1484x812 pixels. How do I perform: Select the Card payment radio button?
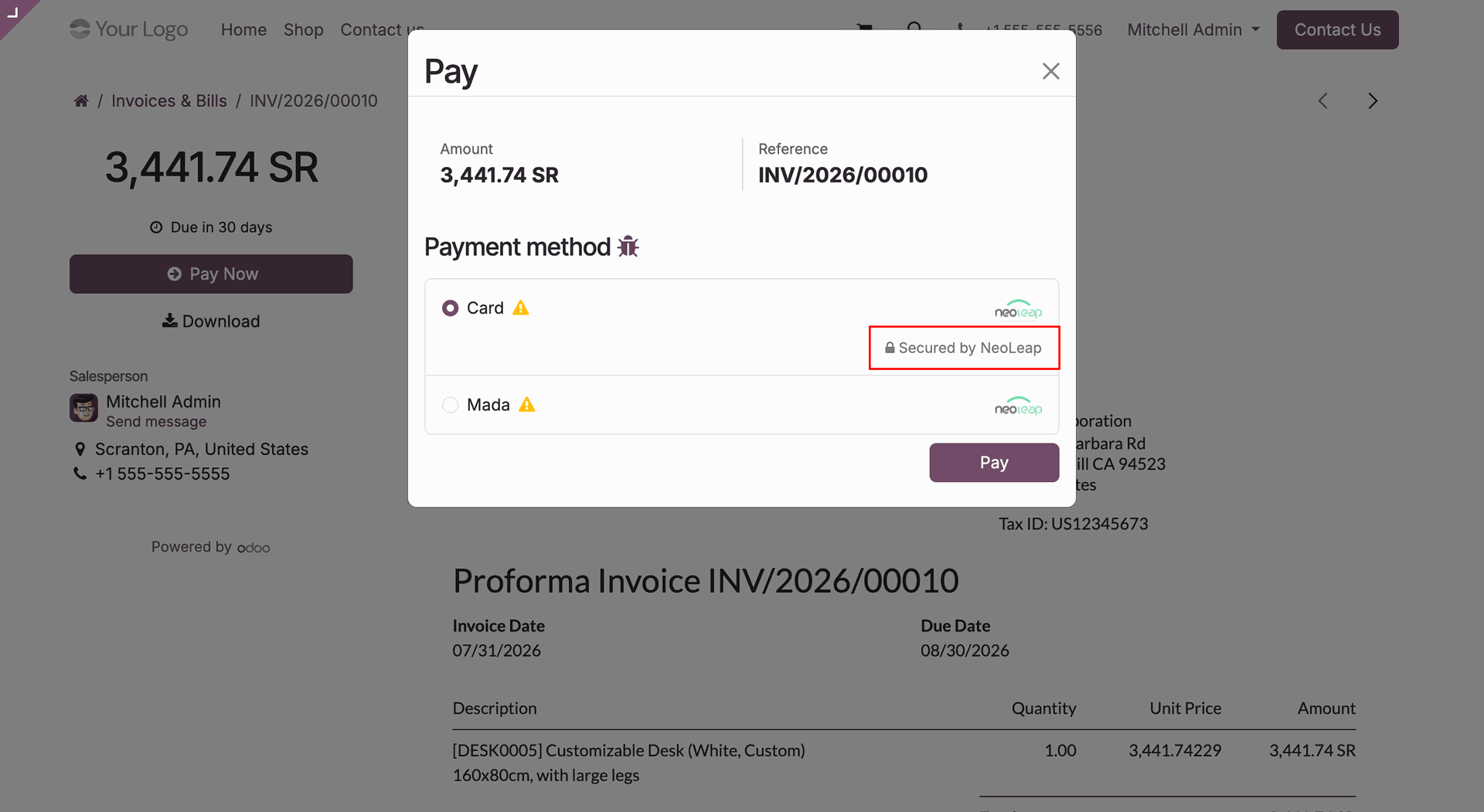[x=450, y=308]
